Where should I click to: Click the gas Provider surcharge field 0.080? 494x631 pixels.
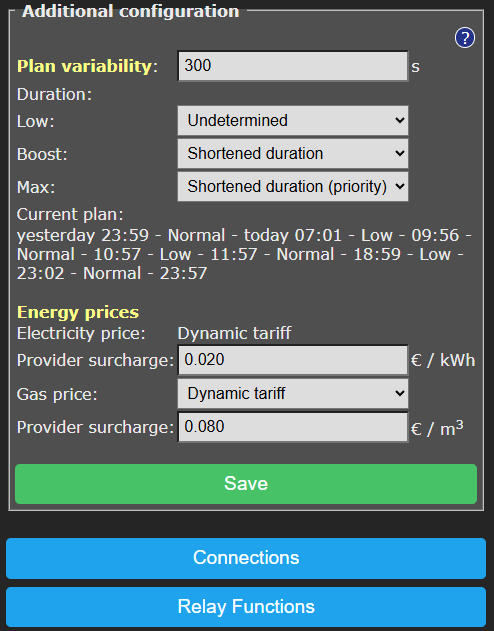pos(293,427)
